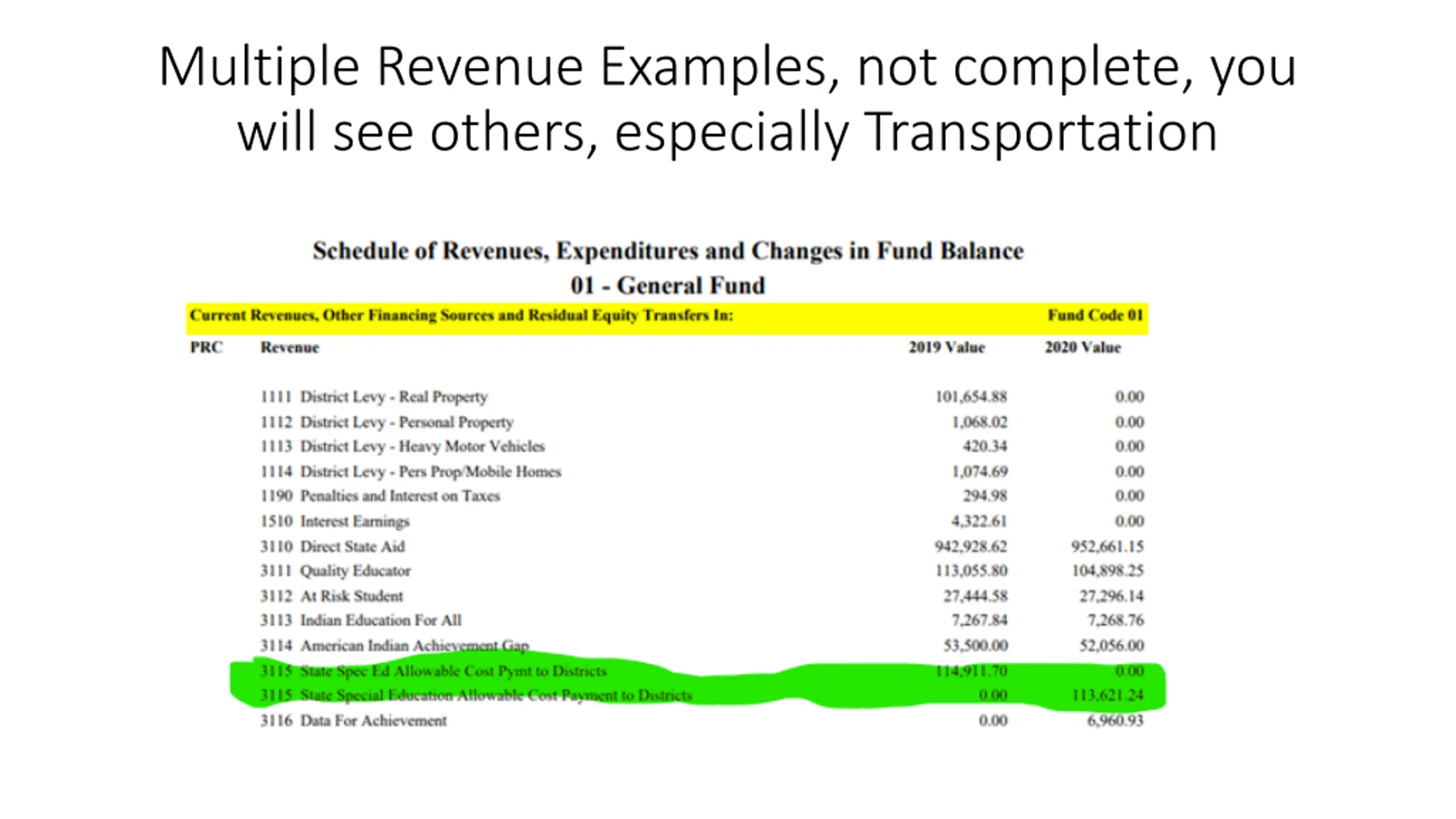Viewport: 1456px width, 819px height.
Task: Click the 952,661.15 value
Action: 1107,547
